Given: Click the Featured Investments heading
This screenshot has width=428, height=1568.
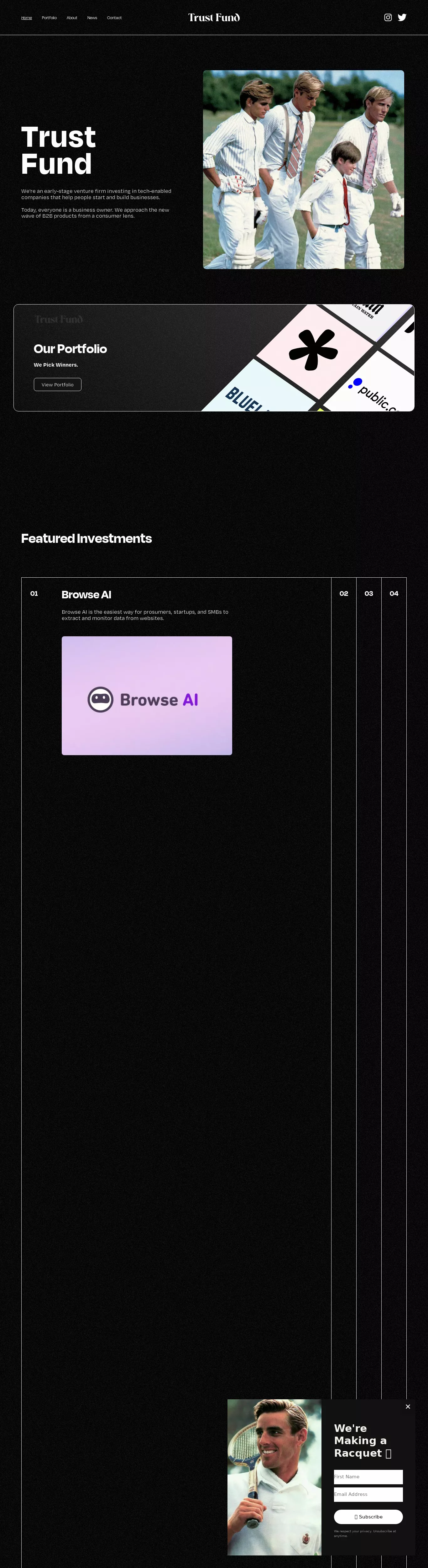Looking at the screenshot, I should pos(86,538).
